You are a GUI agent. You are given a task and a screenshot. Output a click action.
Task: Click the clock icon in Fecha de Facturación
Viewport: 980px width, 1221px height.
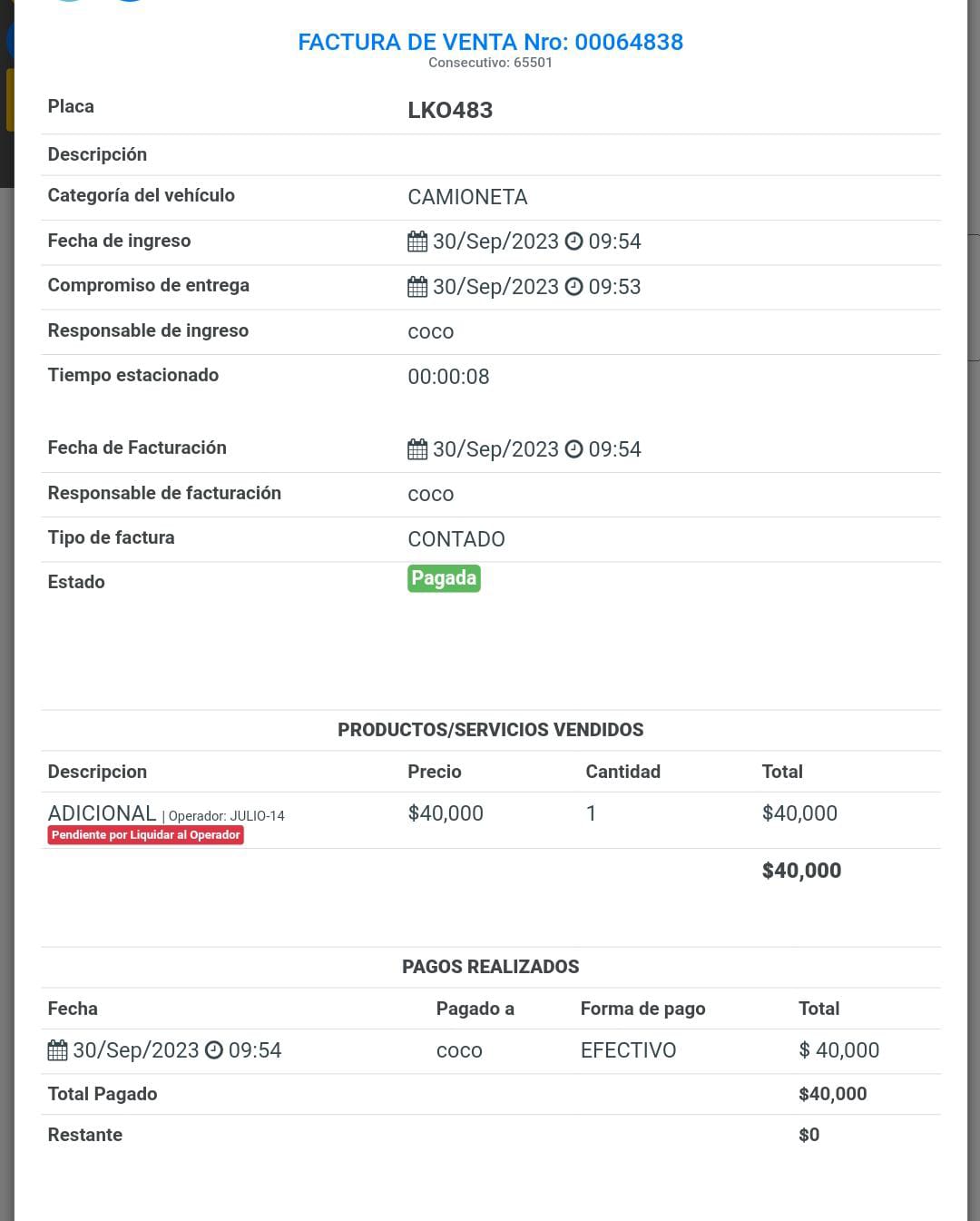click(x=573, y=449)
